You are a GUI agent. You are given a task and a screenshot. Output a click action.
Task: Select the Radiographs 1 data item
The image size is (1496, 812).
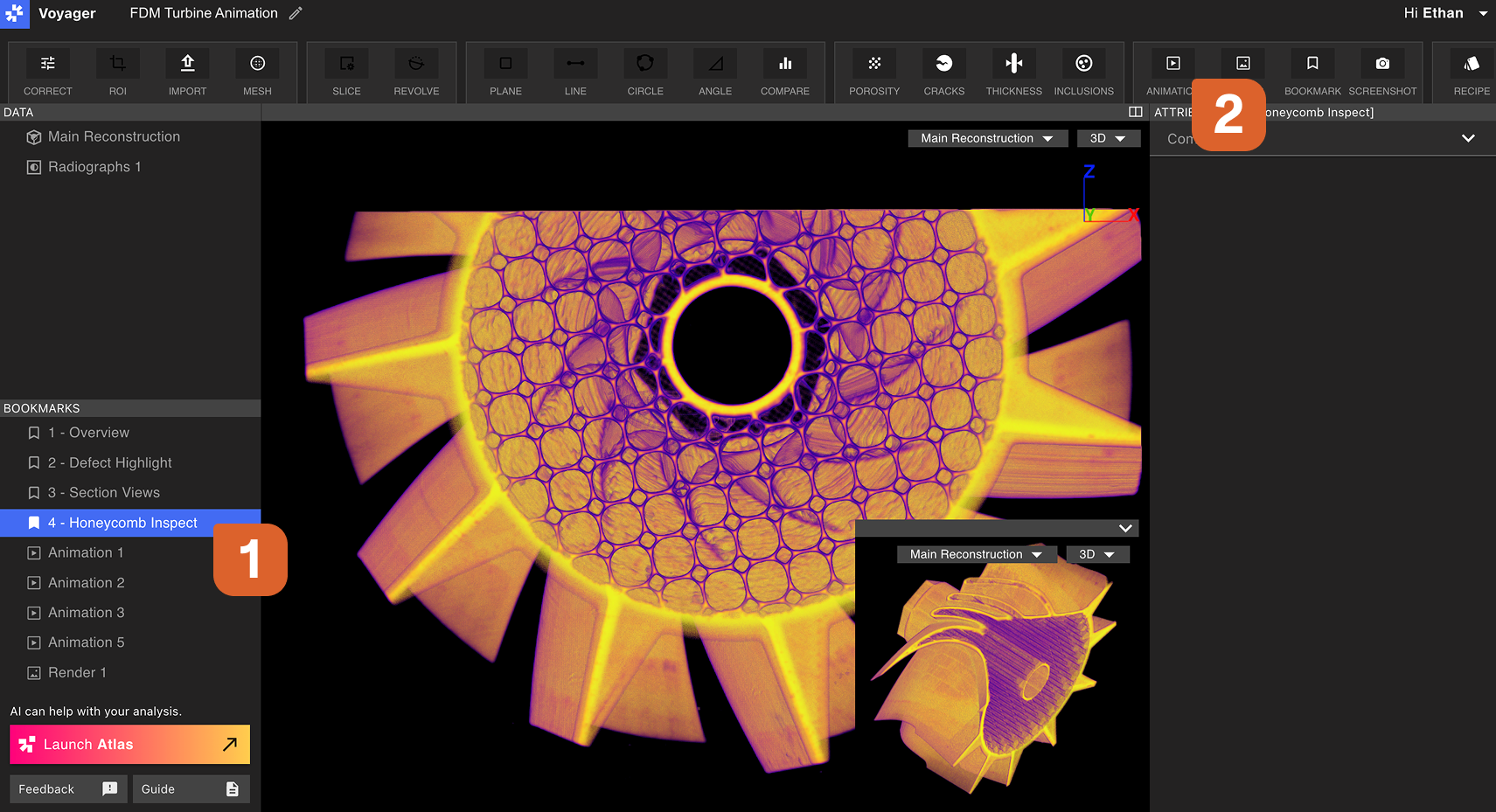[x=94, y=166]
